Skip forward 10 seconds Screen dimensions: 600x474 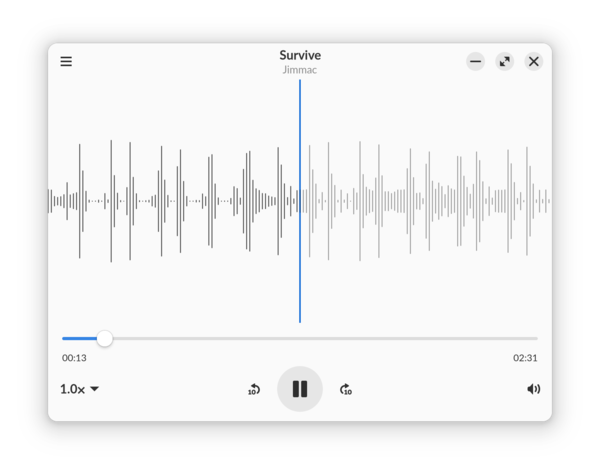coord(346,389)
